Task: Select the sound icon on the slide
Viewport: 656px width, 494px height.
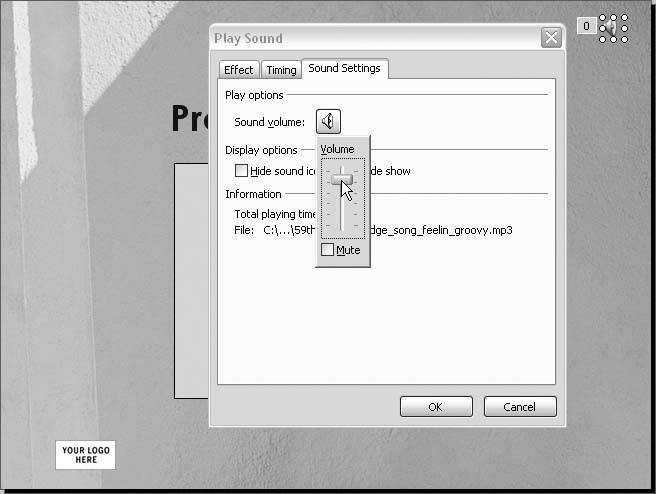Action: (x=613, y=28)
